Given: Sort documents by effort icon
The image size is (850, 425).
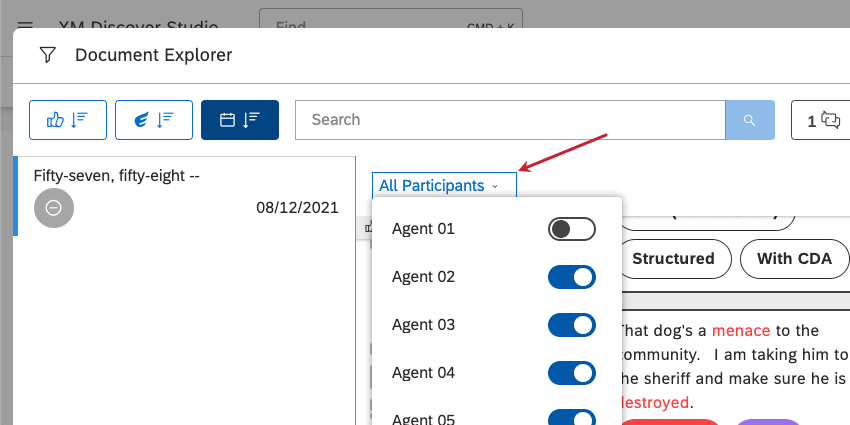Looking at the screenshot, I should pos(154,120).
